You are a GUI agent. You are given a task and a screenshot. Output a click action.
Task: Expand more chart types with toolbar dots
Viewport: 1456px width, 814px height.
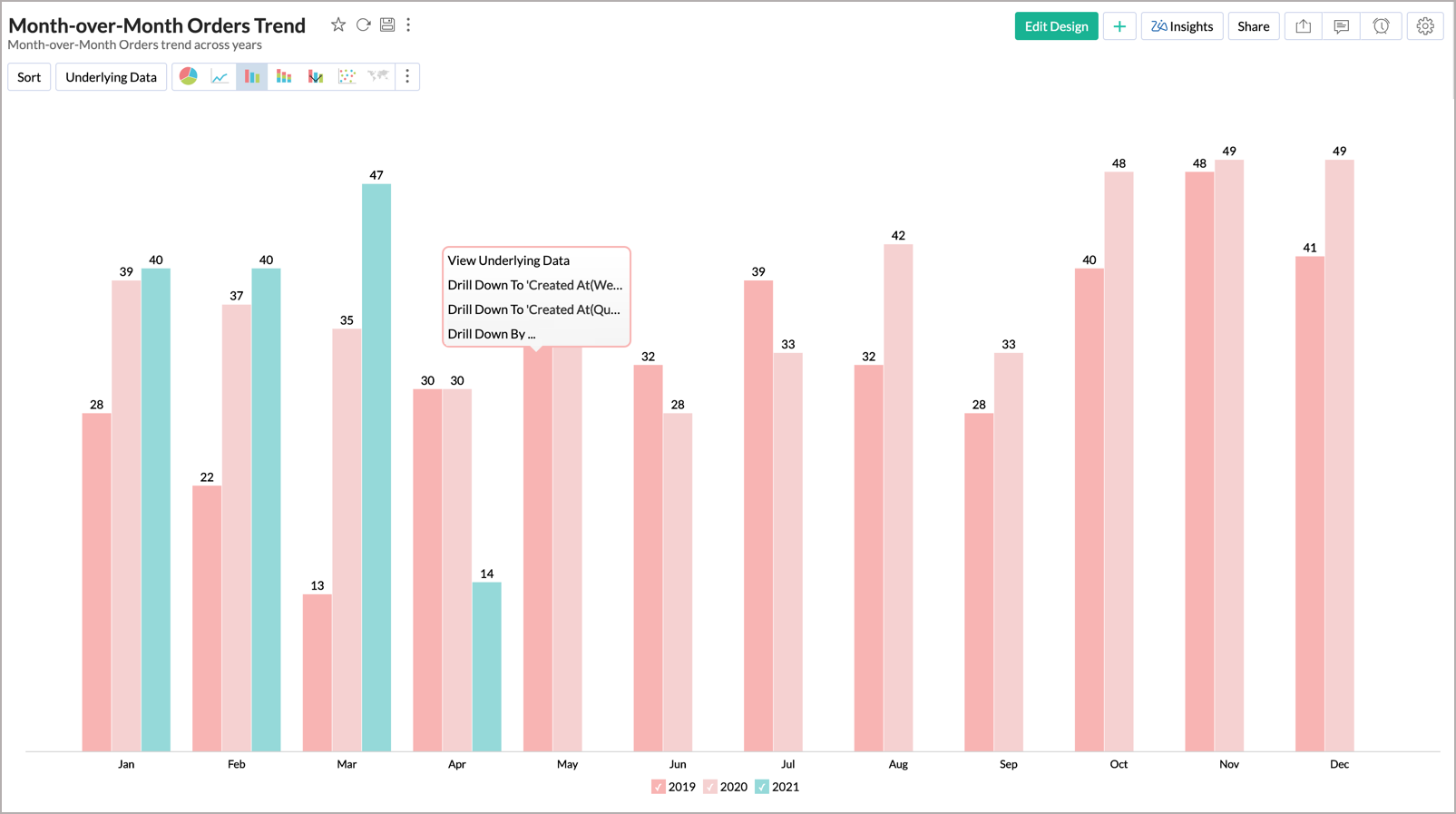pyautogui.click(x=407, y=77)
